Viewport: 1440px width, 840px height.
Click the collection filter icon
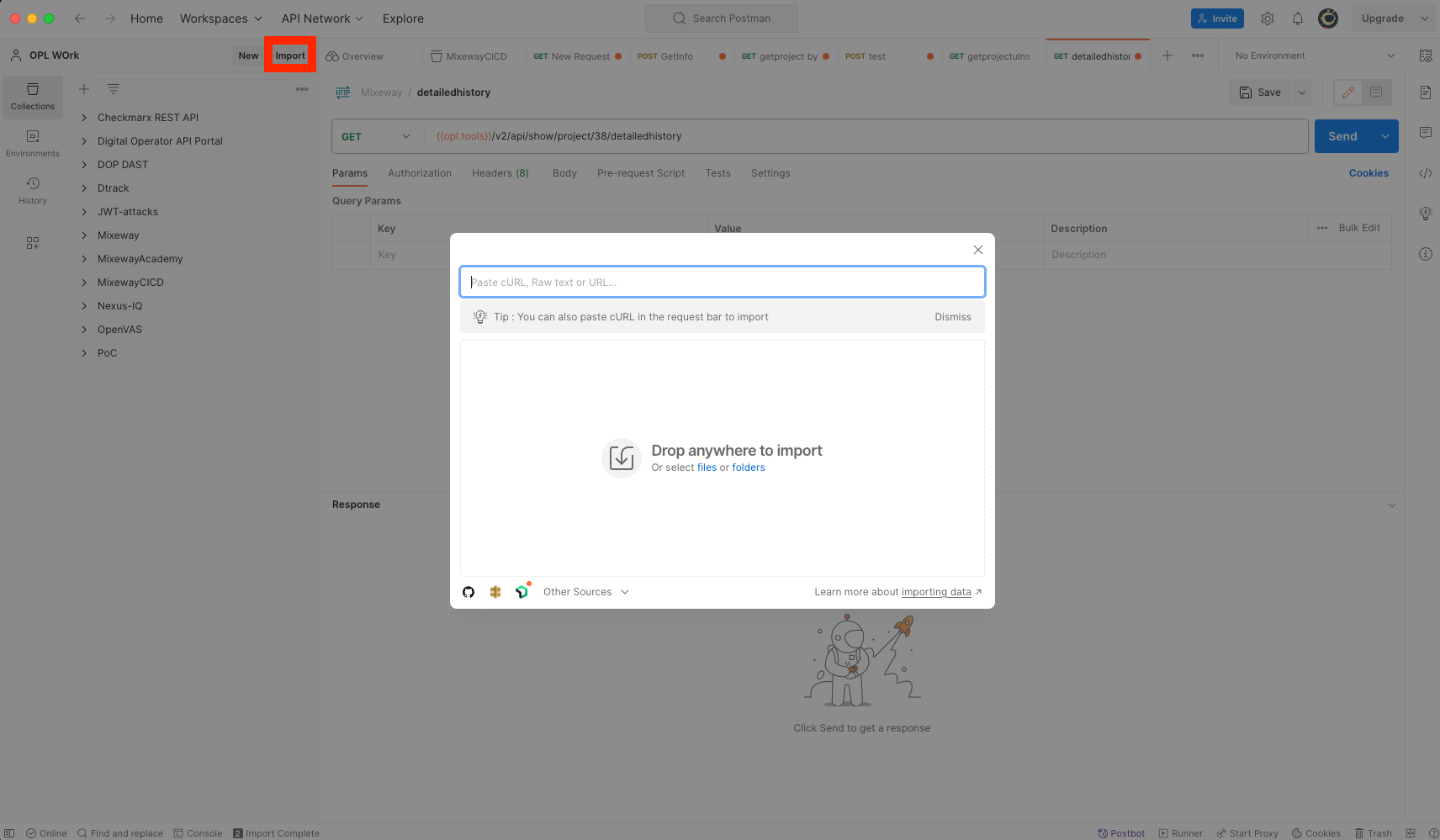click(114, 89)
